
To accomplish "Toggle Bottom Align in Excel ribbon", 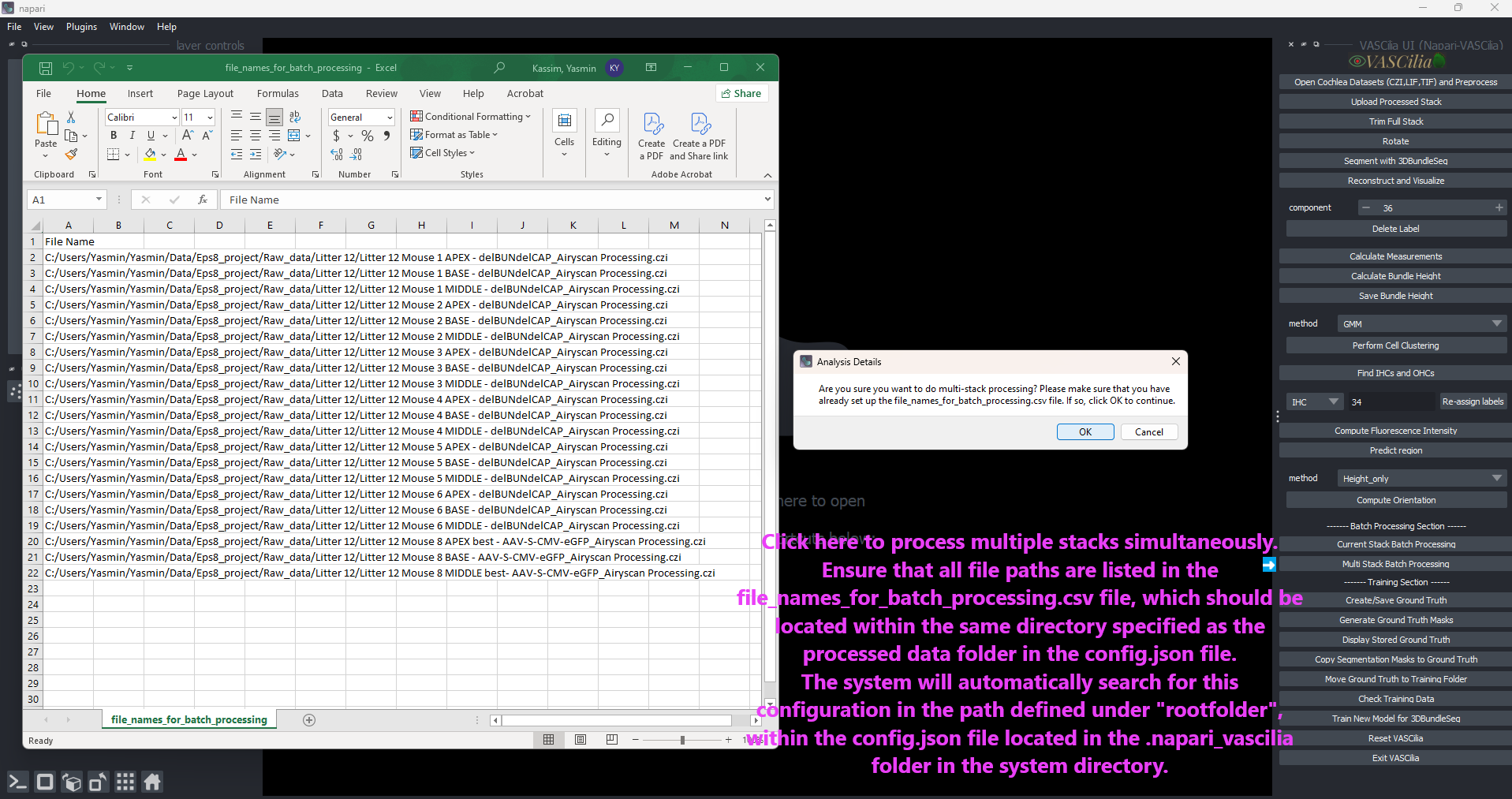I will 274,117.
